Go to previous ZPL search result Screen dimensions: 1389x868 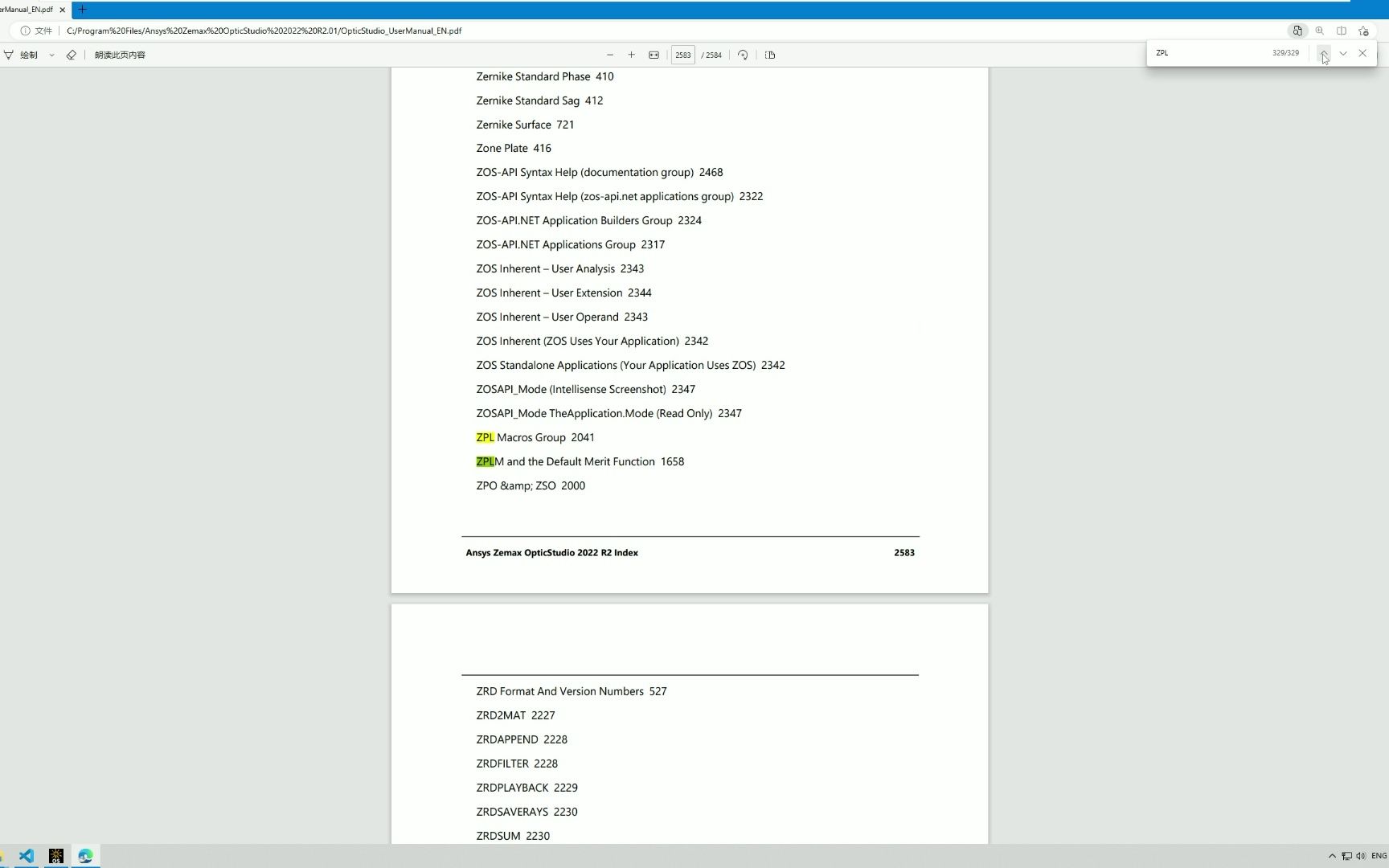pos(1324,53)
